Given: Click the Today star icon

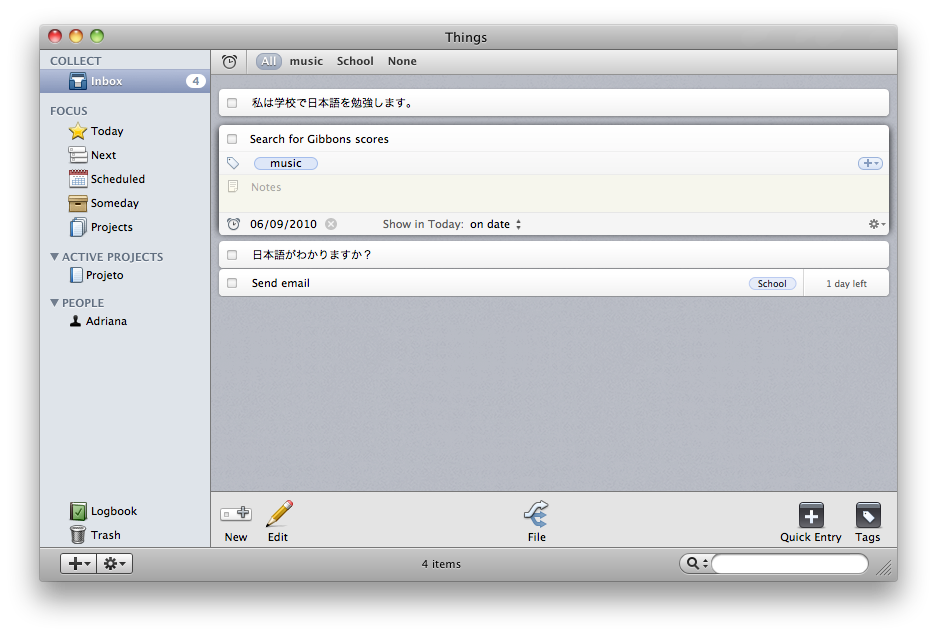Looking at the screenshot, I should (x=78, y=131).
